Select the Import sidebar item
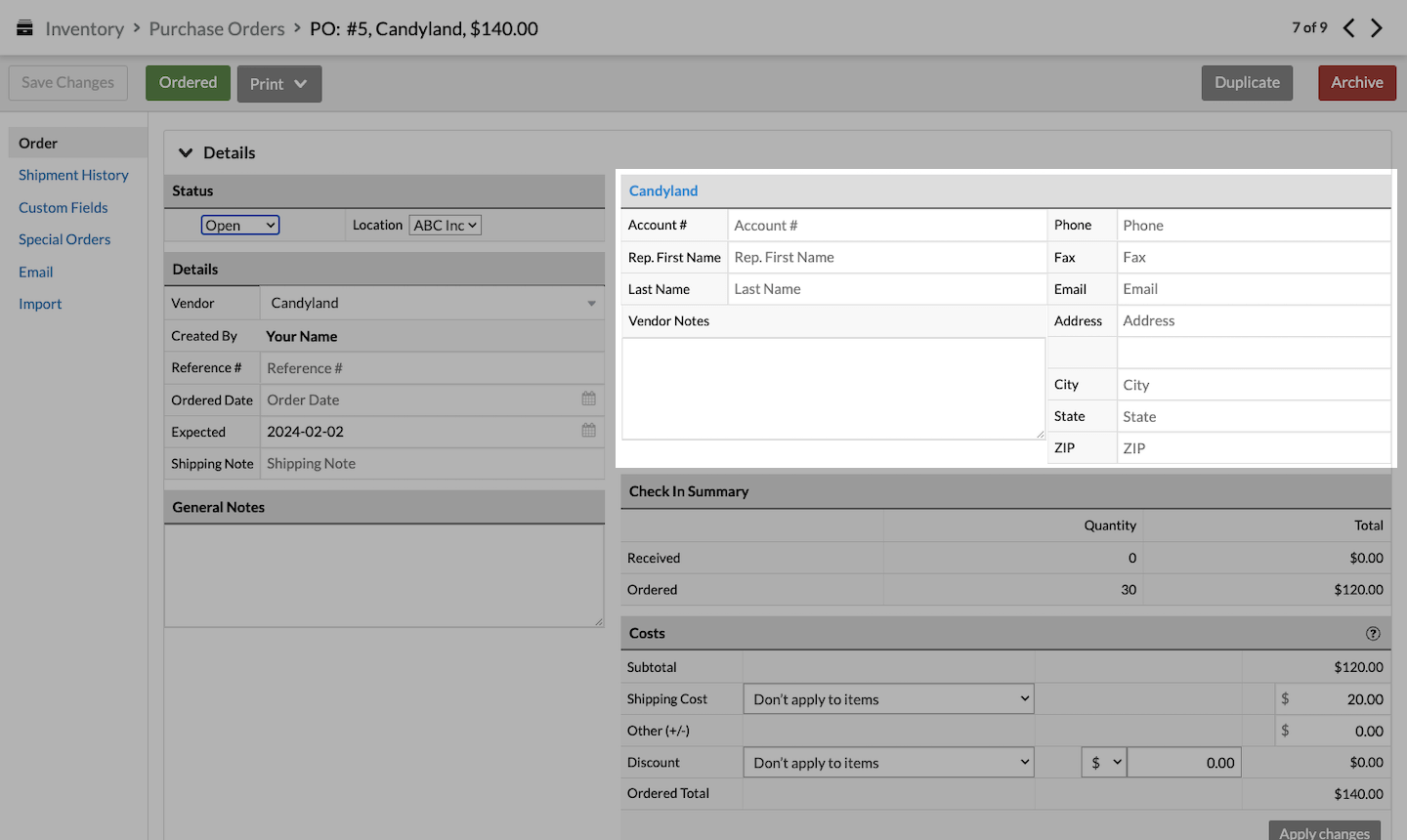The width and height of the screenshot is (1407, 840). pyautogui.click(x=39, y=304)
